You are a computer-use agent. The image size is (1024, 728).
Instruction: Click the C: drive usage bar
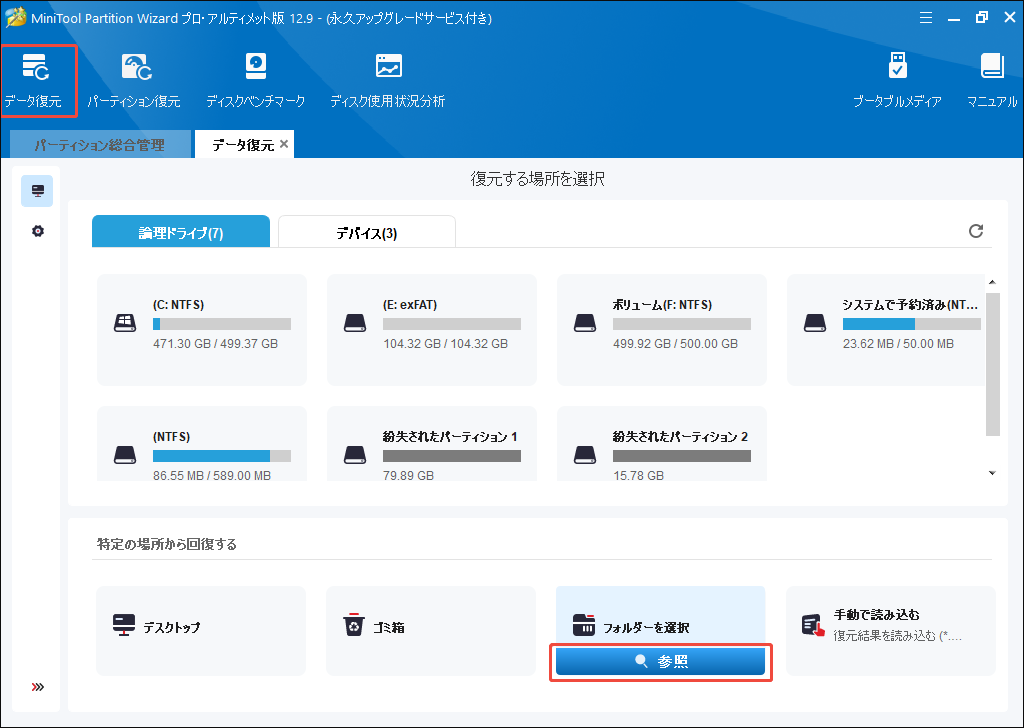[x=222, y=324]
